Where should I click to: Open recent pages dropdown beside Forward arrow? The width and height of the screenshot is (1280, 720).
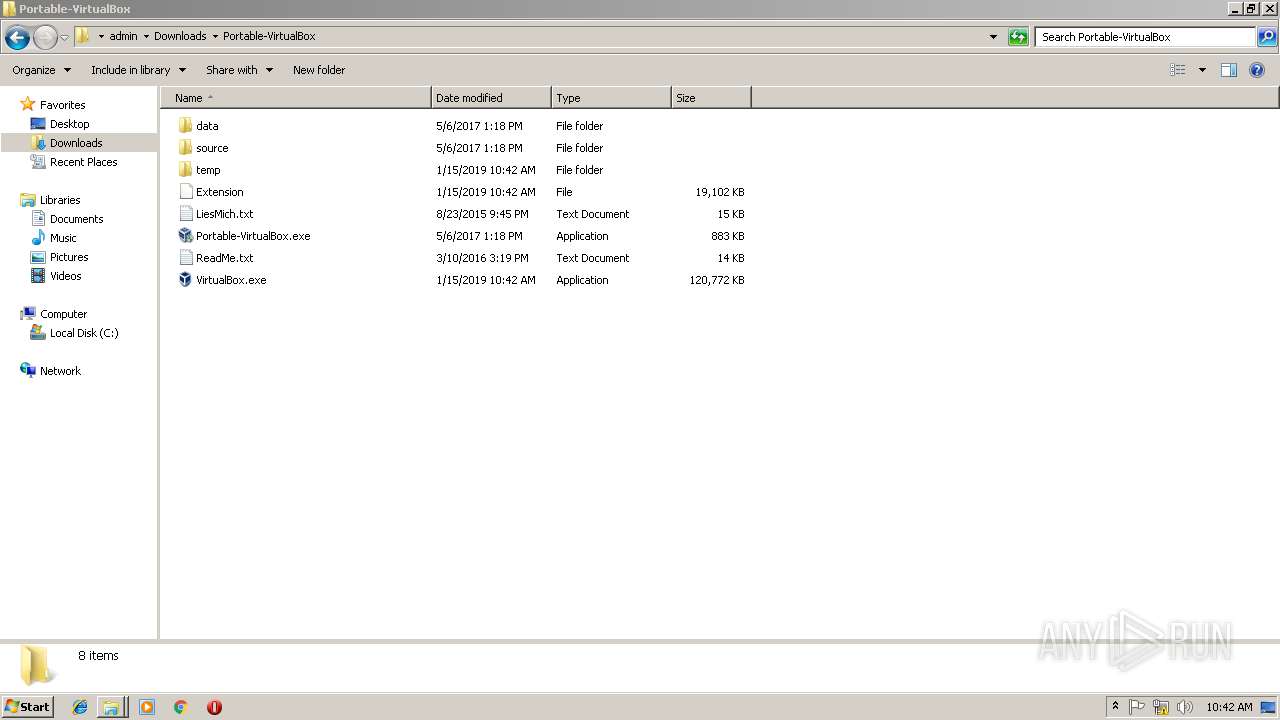65,38
